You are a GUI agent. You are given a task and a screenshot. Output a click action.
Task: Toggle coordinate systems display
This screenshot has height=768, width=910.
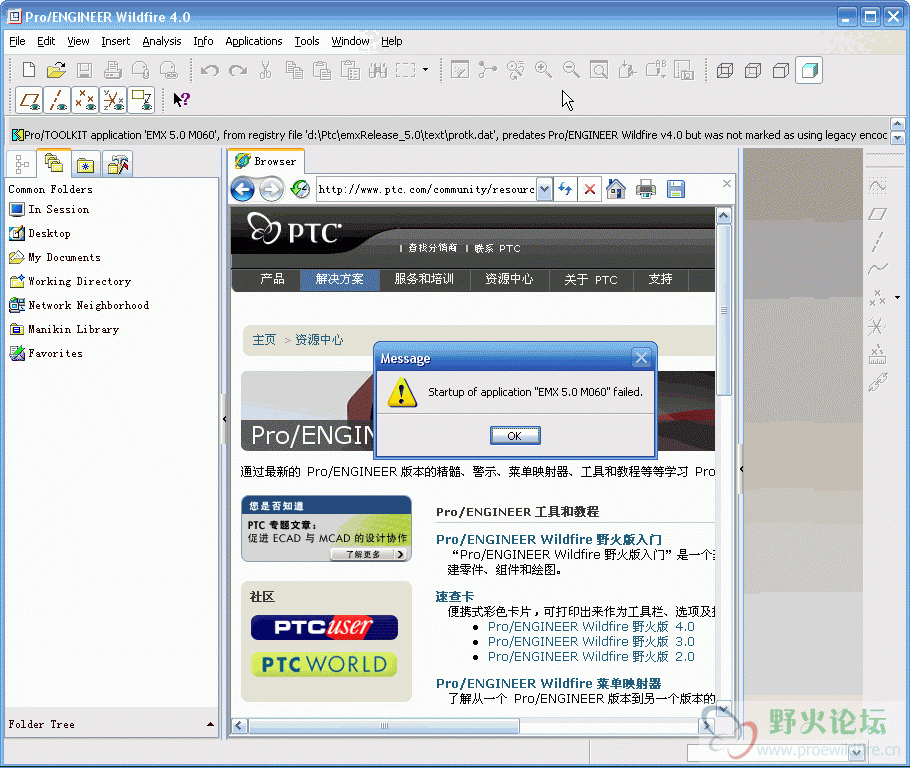click(113, 100)
